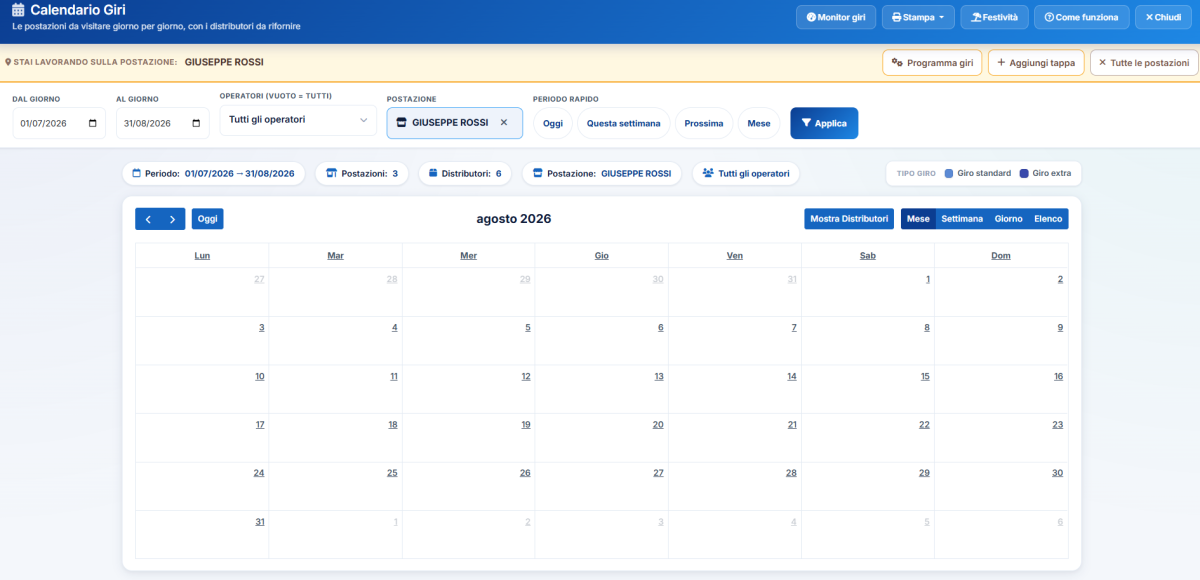This screenshot has width=1200, height=580.
Task: Open the Stampa print dropdown
Action: tap(918, 17)
